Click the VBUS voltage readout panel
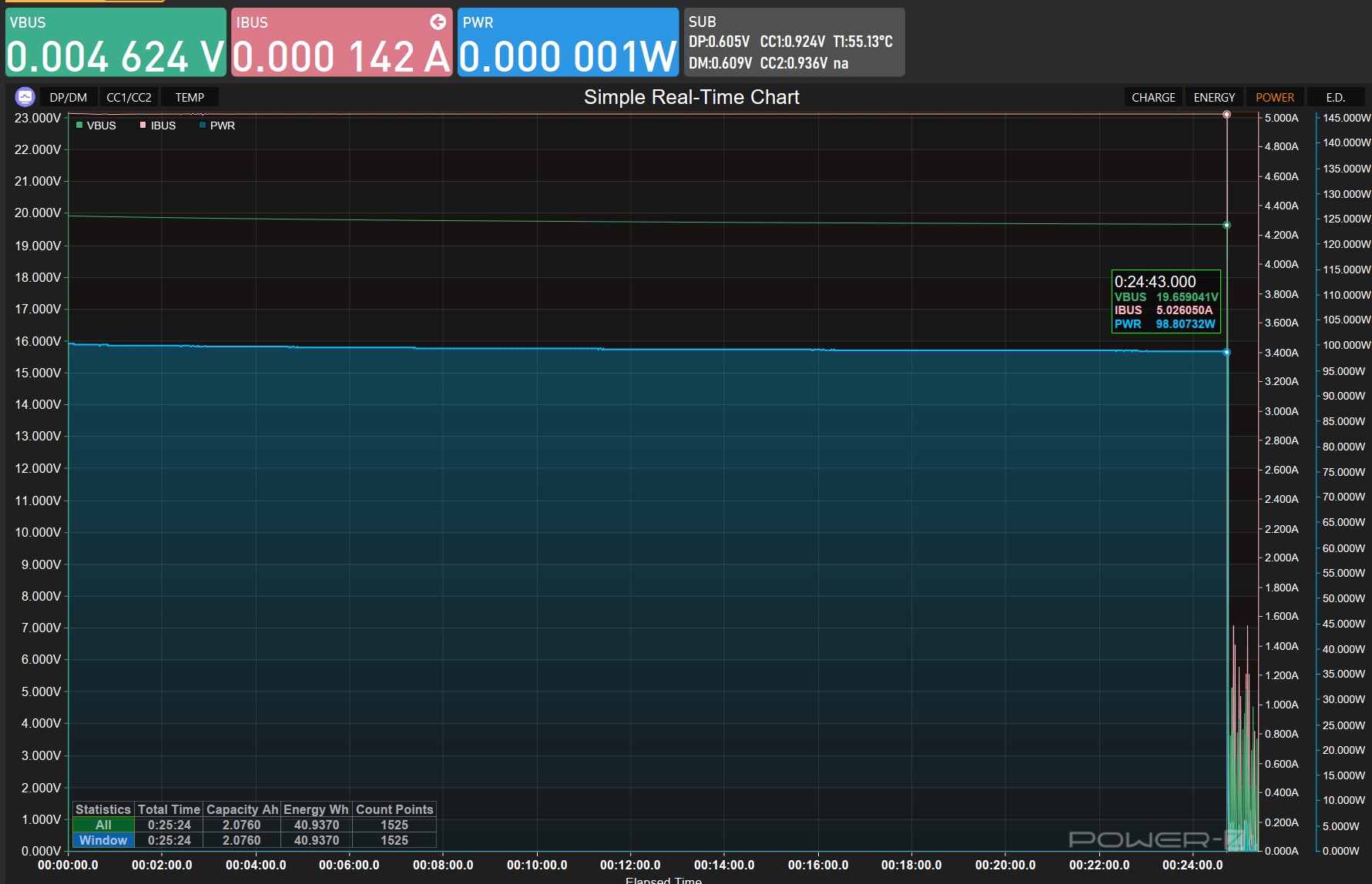 (116, 43)
